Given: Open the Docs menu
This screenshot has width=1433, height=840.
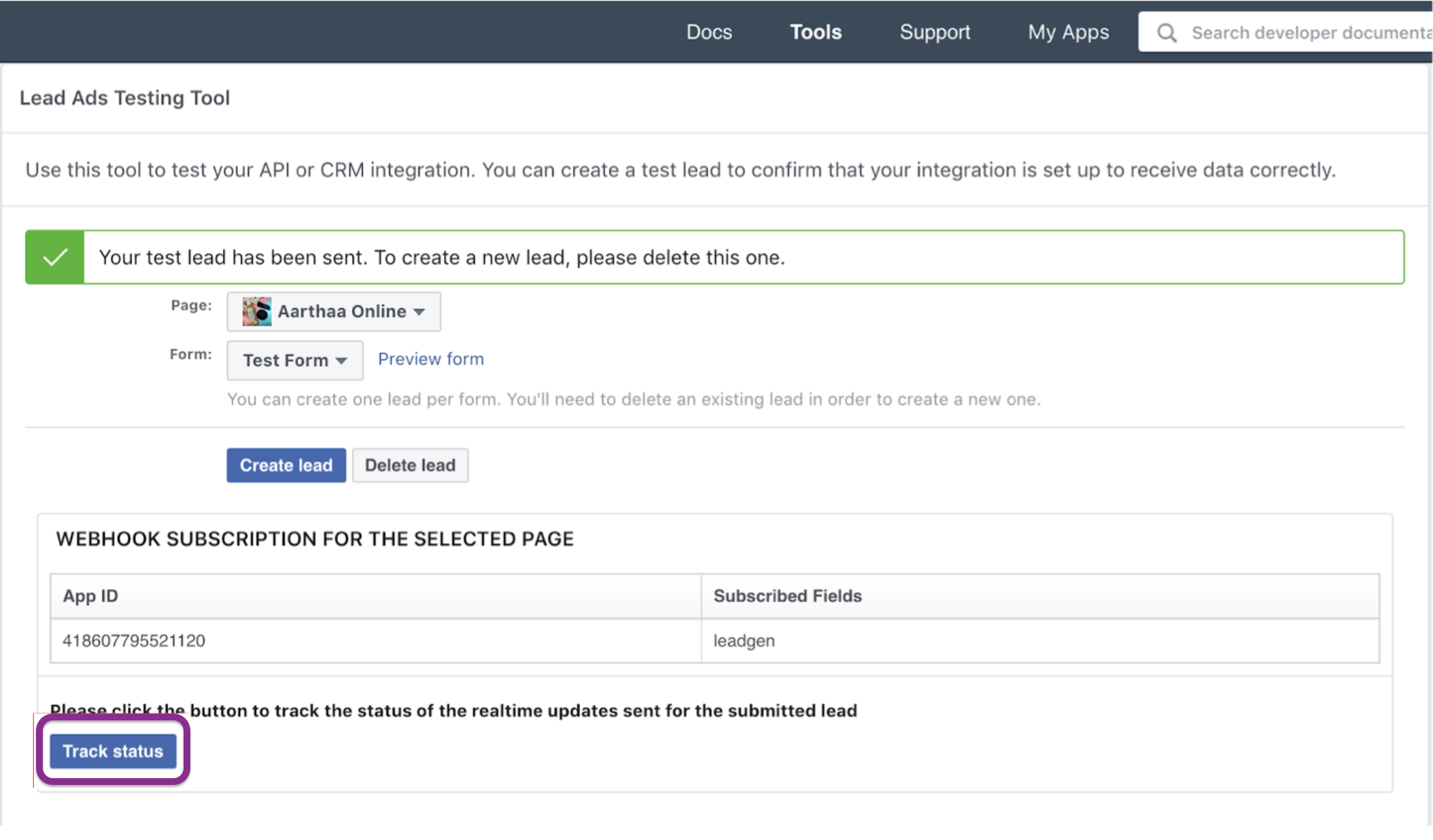Looking at the screenshot, I should coord(709,32).
